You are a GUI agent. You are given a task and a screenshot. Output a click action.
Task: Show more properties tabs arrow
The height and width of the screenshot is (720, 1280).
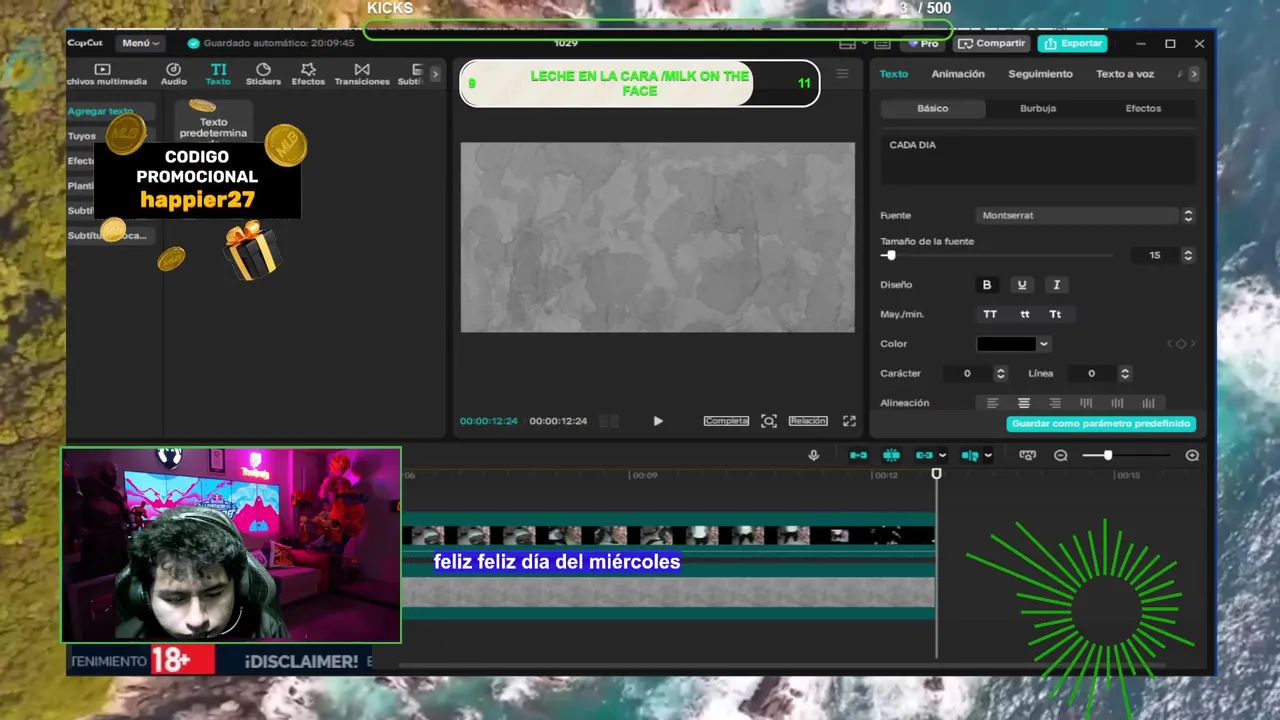[1193, 74]
